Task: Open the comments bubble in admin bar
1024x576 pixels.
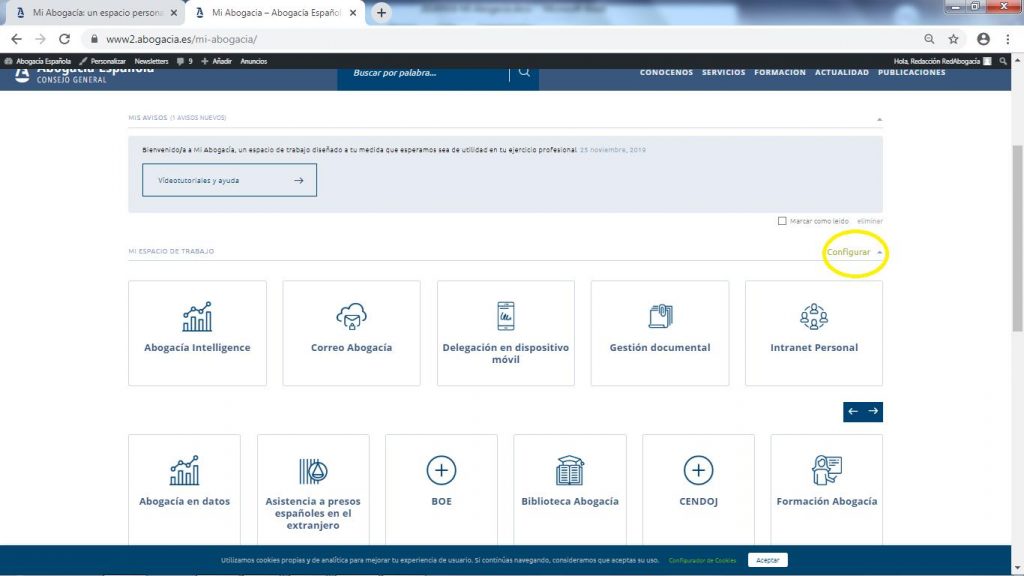Action: (185, 61)
